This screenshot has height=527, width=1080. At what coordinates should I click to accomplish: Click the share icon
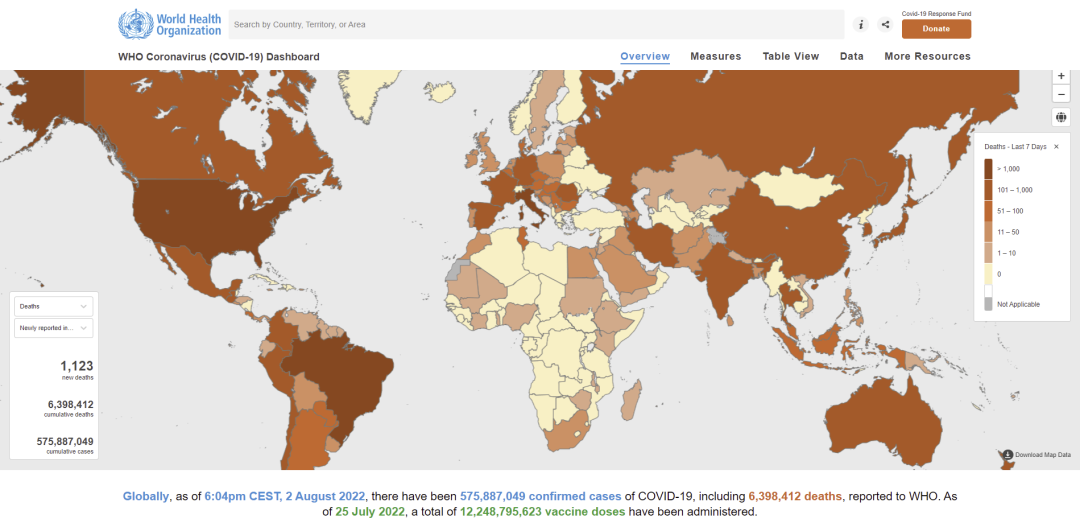pyautogui.click(x=885, y=24)
